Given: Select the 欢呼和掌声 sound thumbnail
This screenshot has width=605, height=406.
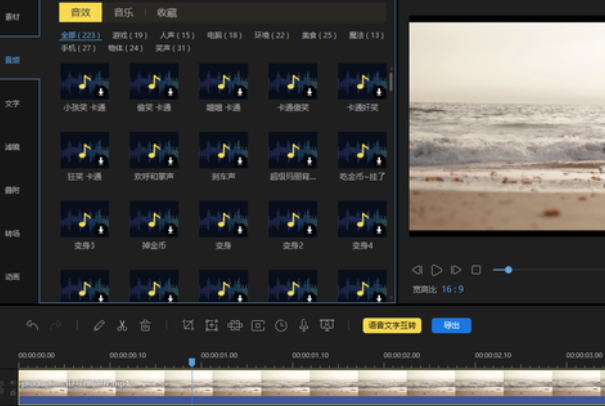Looking at the screenshot, I should coord(154,150).
